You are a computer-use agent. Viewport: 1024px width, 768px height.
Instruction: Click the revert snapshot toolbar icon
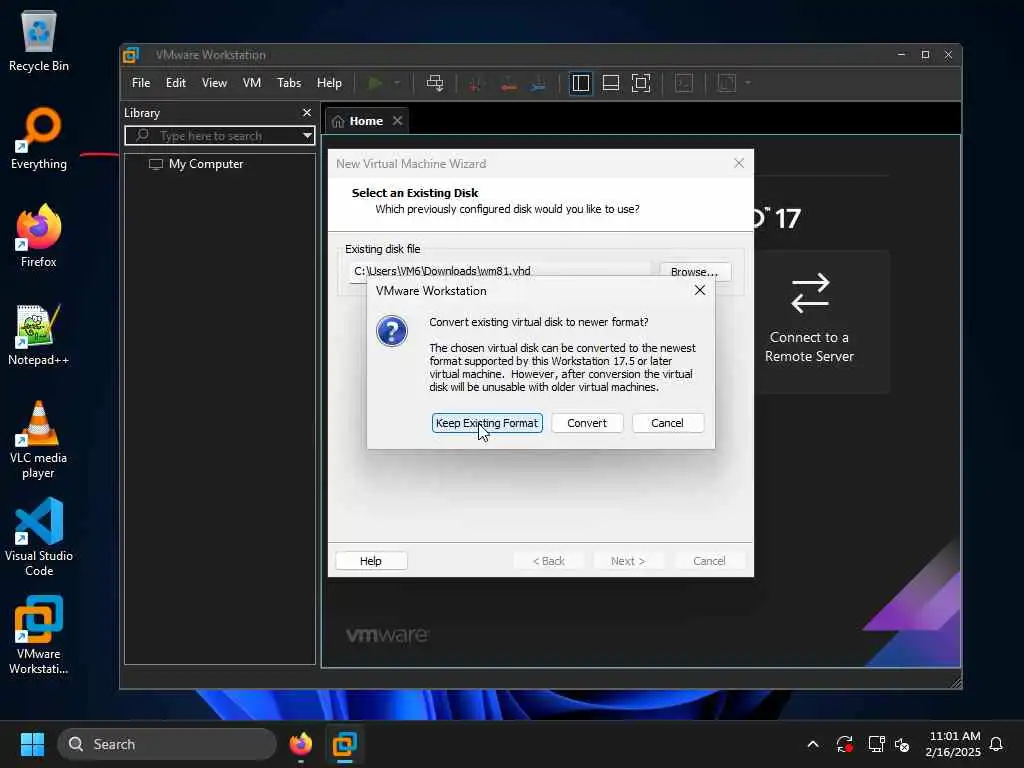[509, 84]
